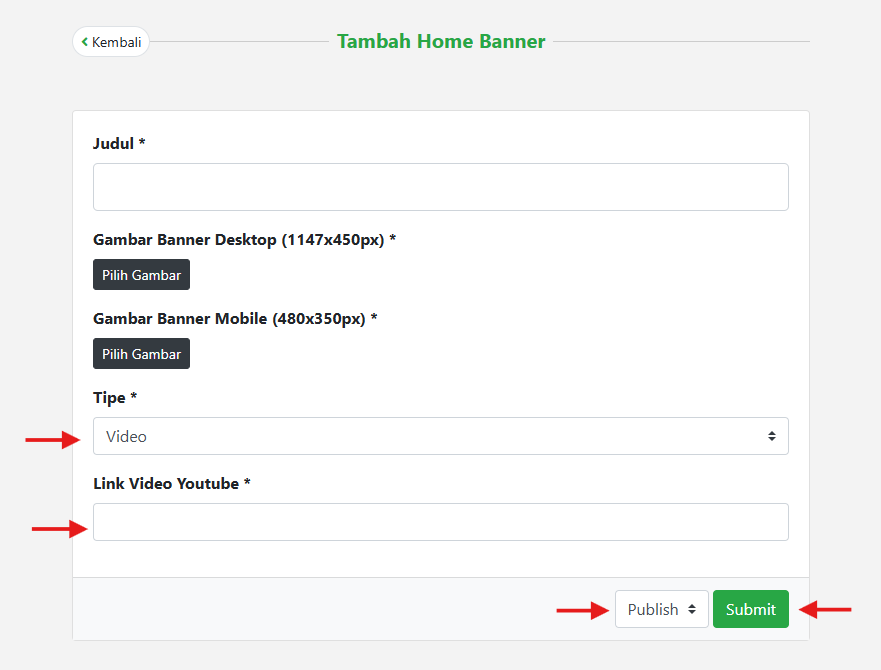Viewport: 881px width, 670px height.
Task: Open the Tipe dropdown showing Video
Action: click(x=440, y=436)
